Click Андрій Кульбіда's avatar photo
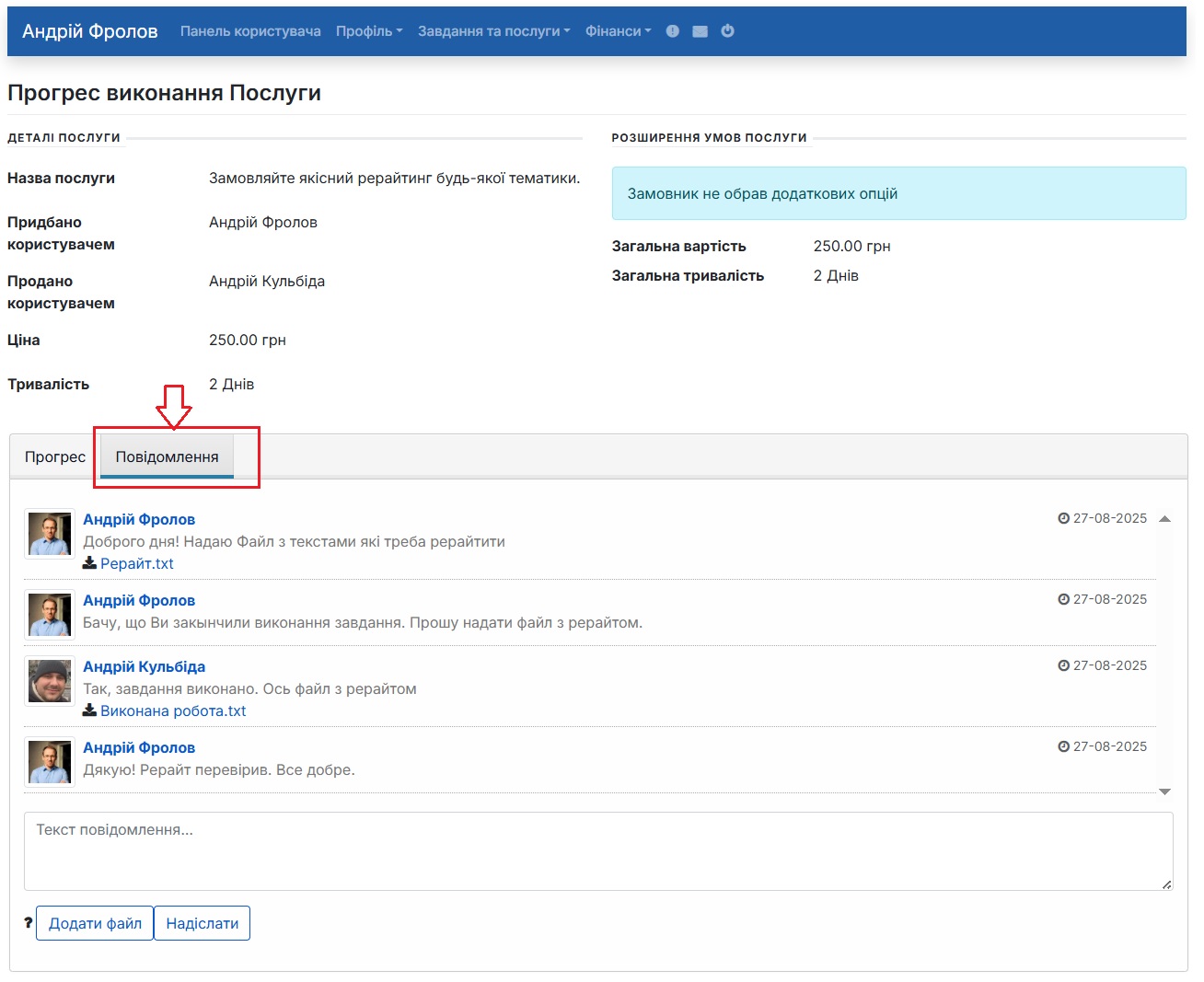1204x982 pixels. (x=50, y=682)
